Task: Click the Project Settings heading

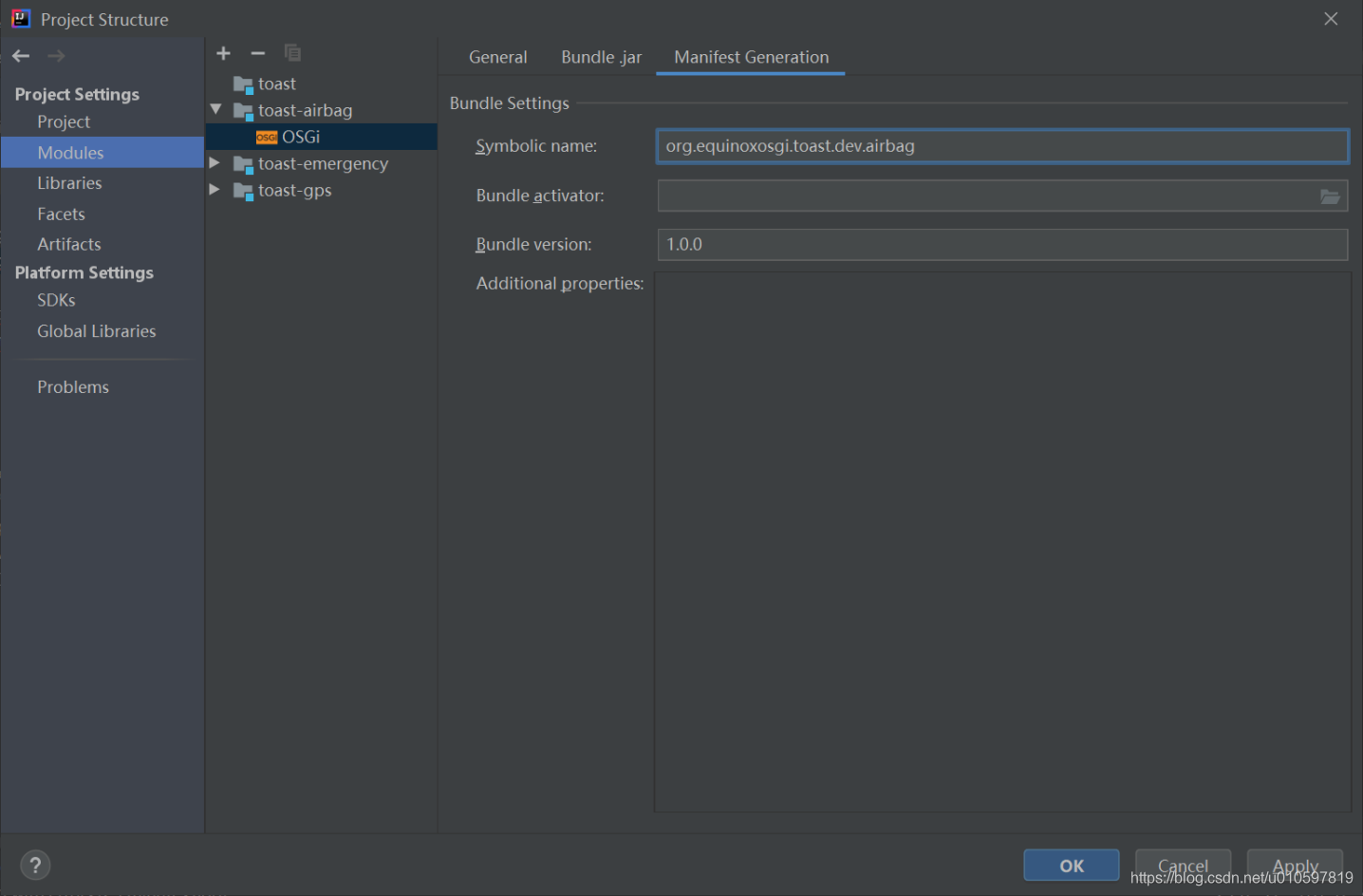Action: (77, 94)
